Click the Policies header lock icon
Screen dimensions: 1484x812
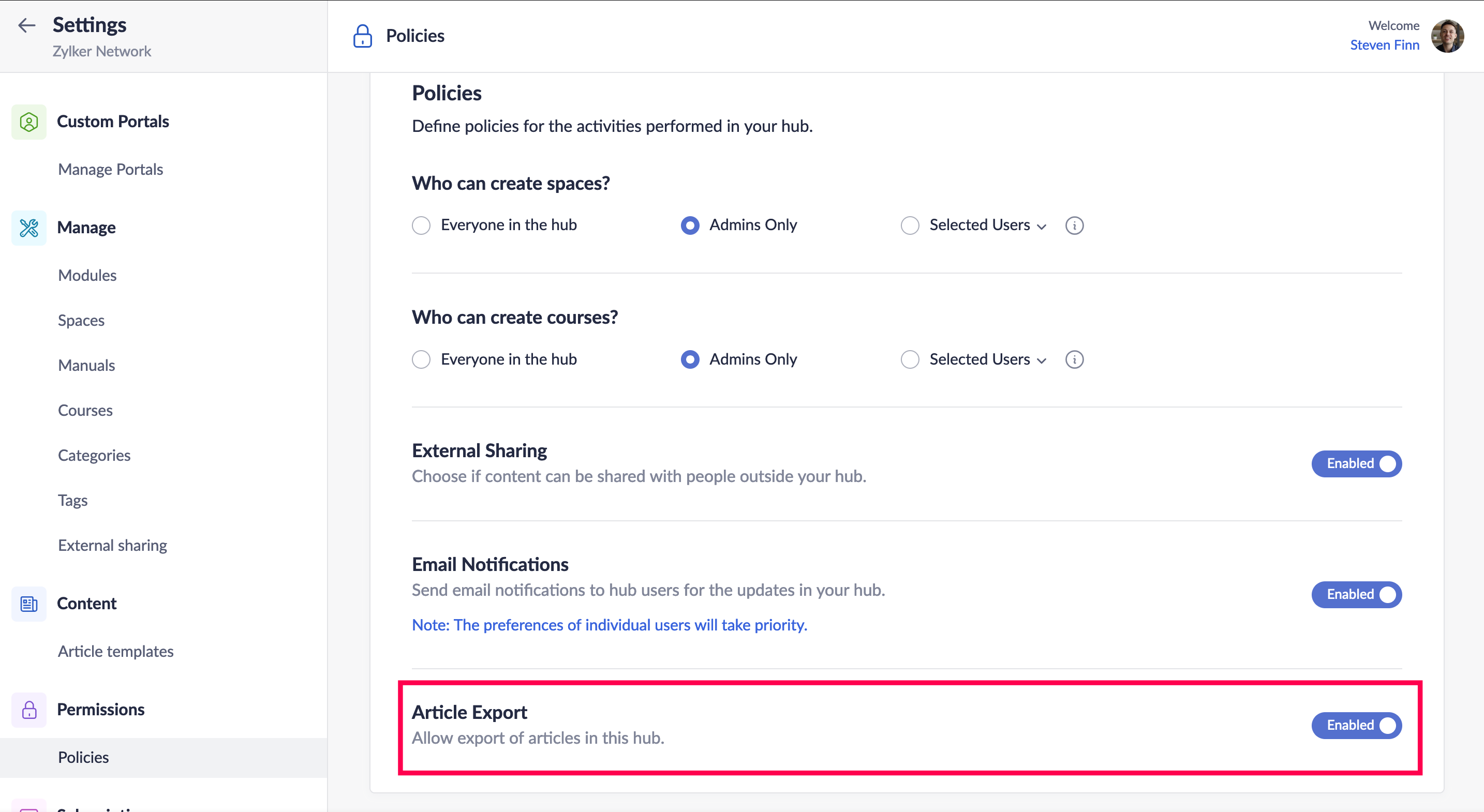(x=362, y=36)
